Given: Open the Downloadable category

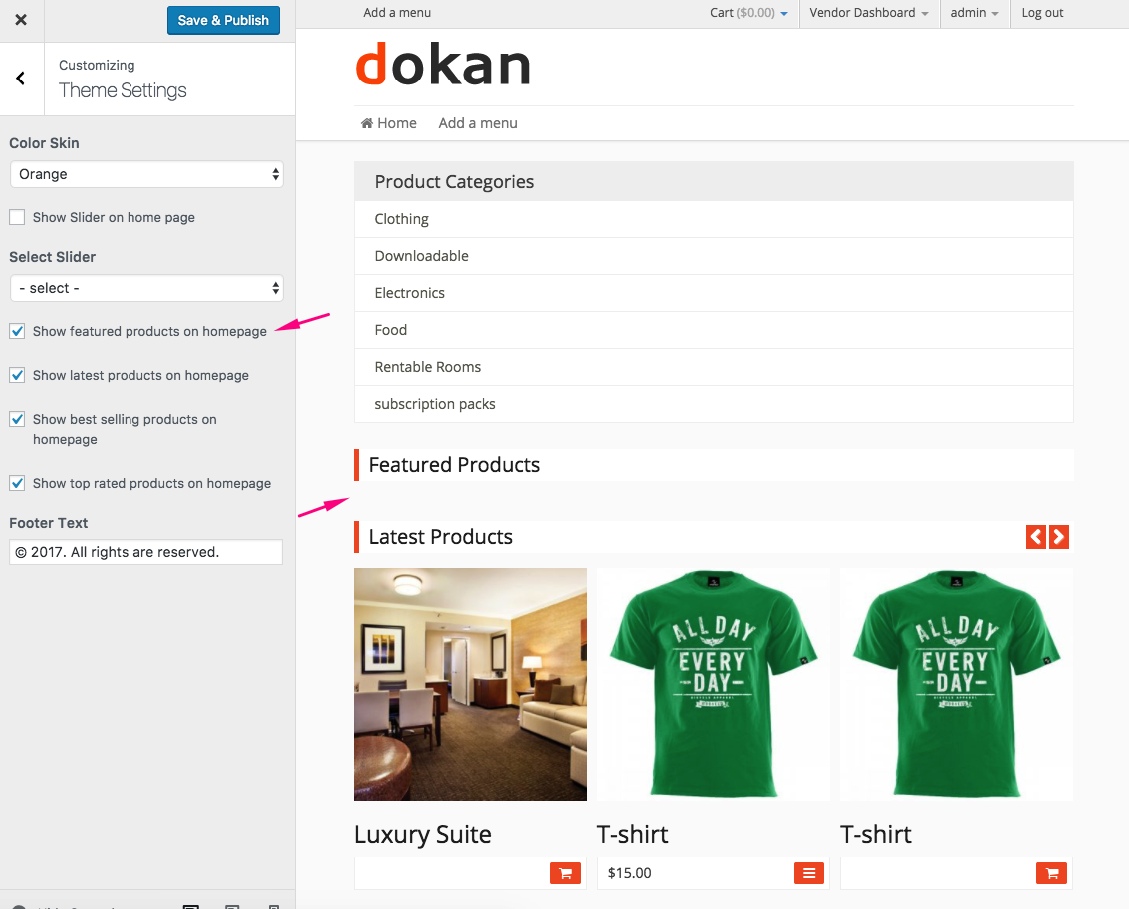Looking at the screenshot, I should pos(421,256).
